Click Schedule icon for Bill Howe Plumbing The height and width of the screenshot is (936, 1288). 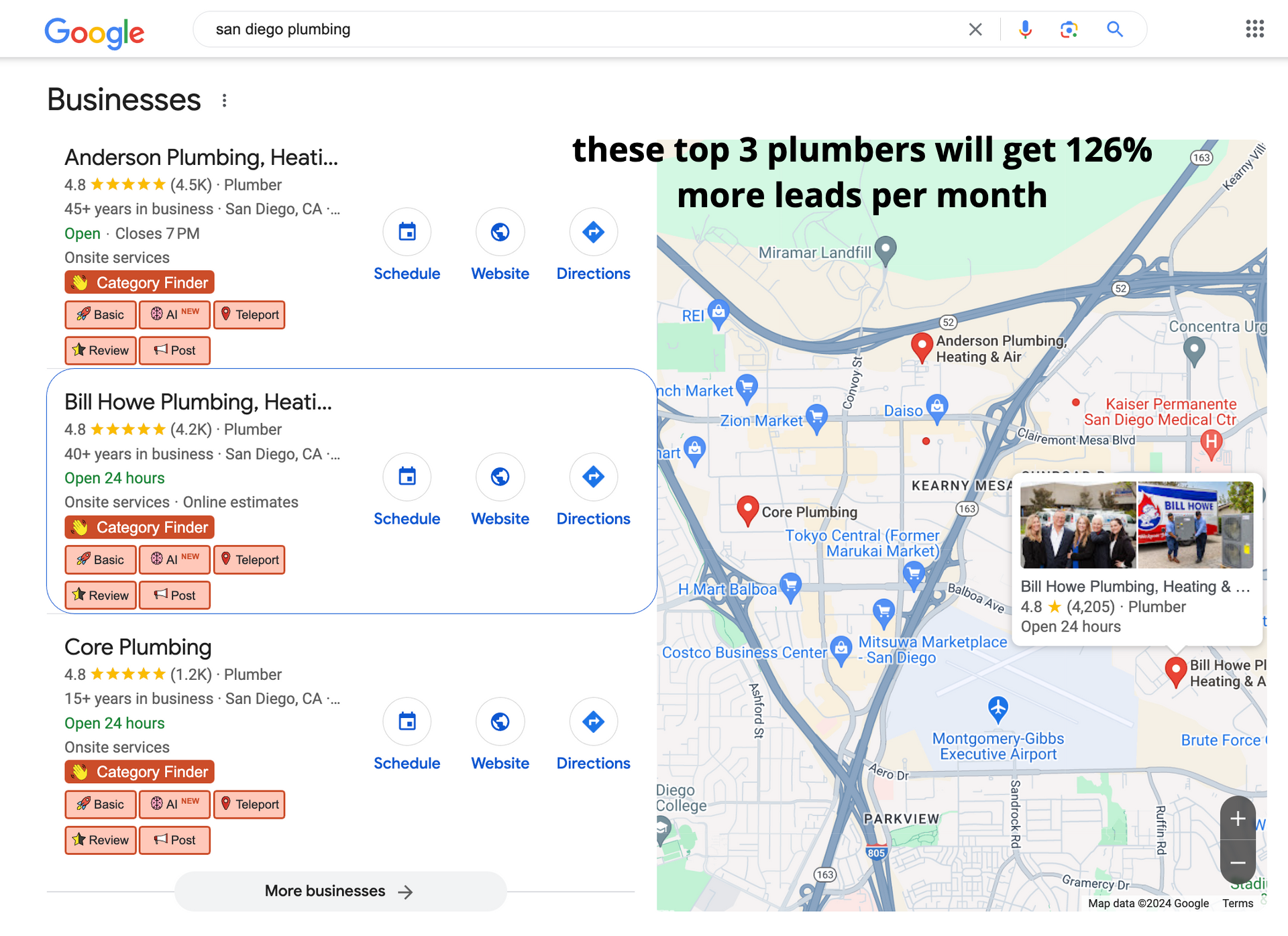pos(407,477)
